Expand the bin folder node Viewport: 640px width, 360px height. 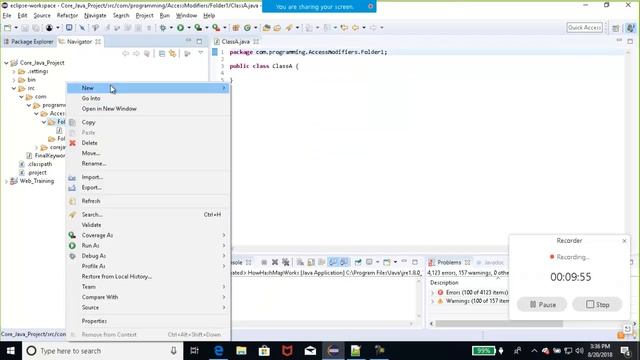14,80
